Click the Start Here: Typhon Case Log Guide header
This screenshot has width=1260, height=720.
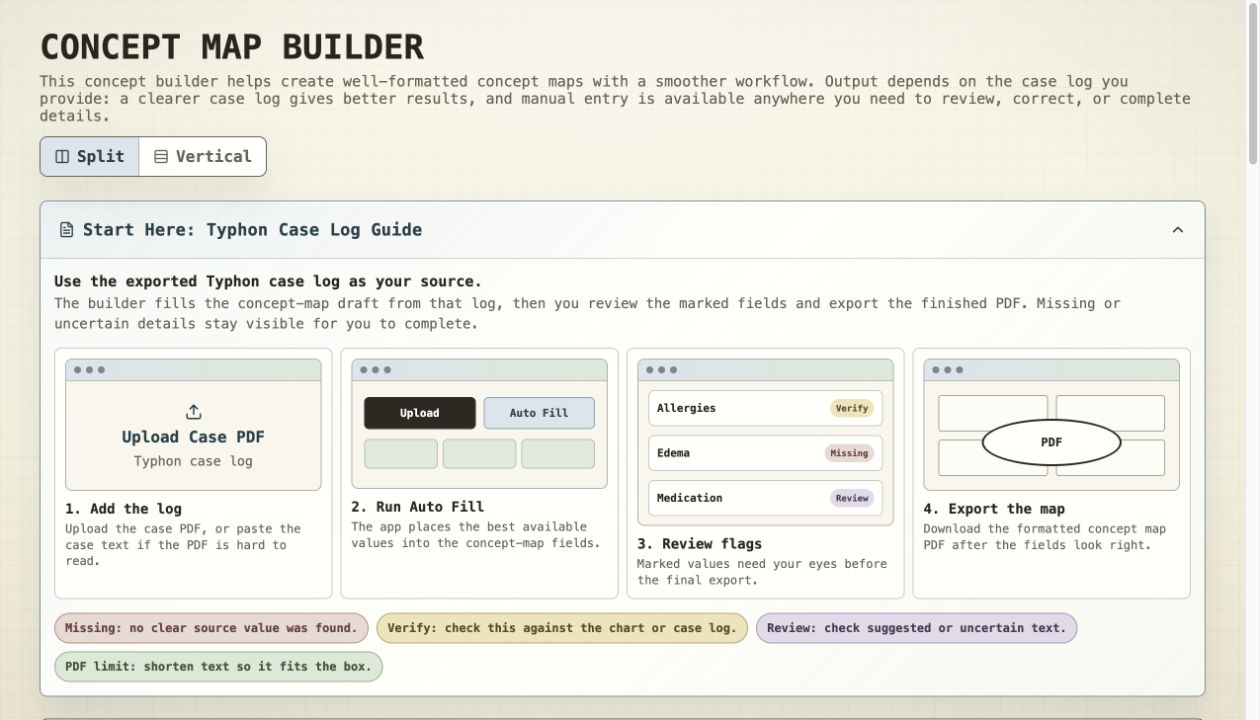click(x=622, y=230)
